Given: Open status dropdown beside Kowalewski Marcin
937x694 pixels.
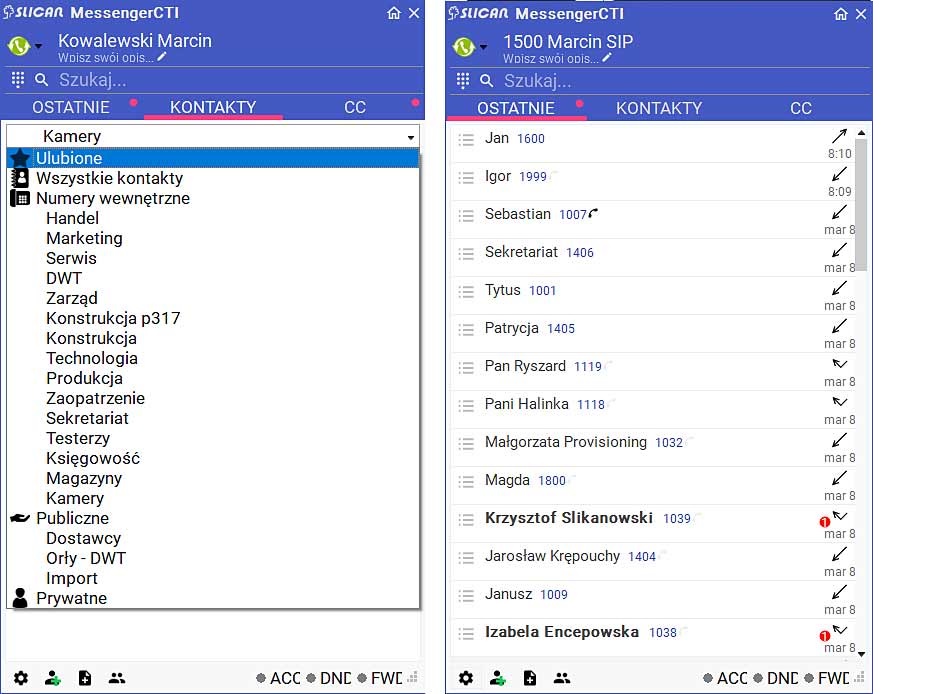Looking at the screenshot, I should pos(38,46).
